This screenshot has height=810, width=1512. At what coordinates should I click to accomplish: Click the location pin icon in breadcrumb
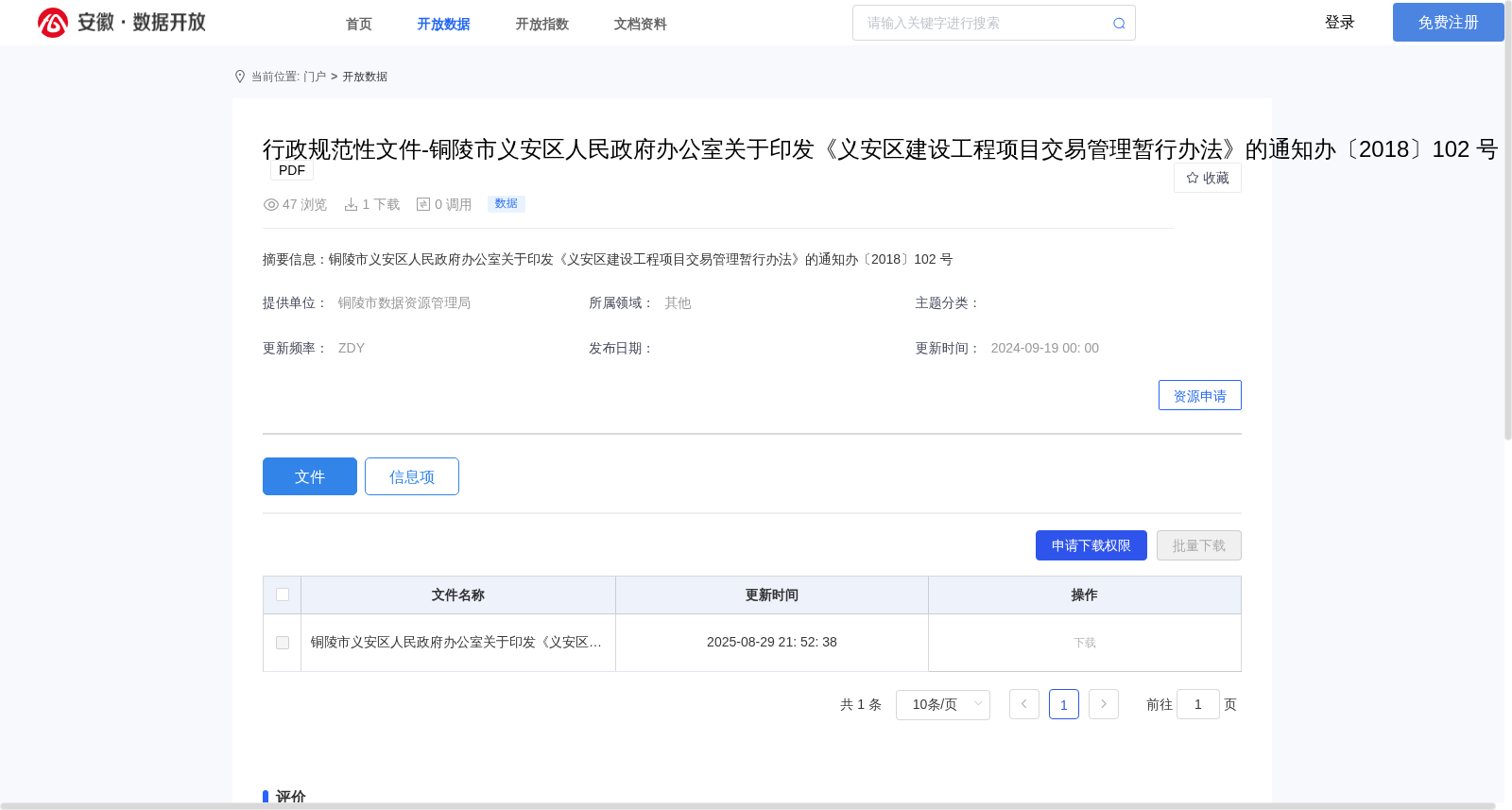point(240,77)
